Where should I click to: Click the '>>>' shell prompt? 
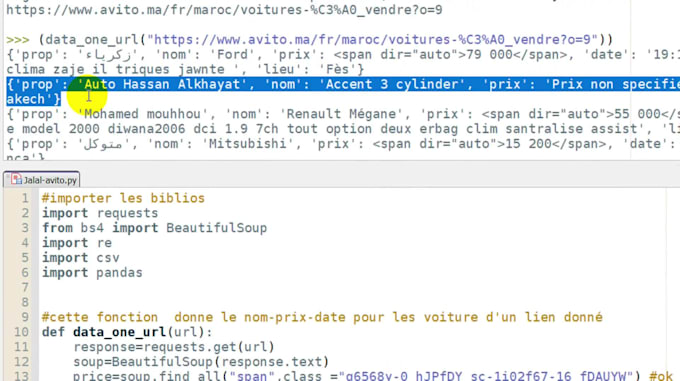[18, 40]
